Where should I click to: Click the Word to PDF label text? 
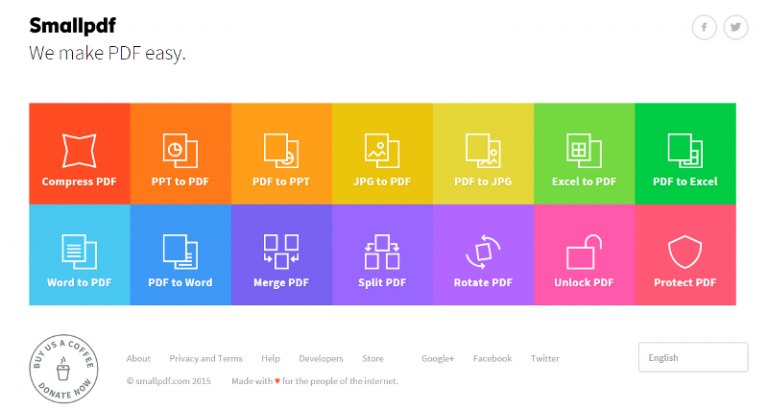click(79, 283)
